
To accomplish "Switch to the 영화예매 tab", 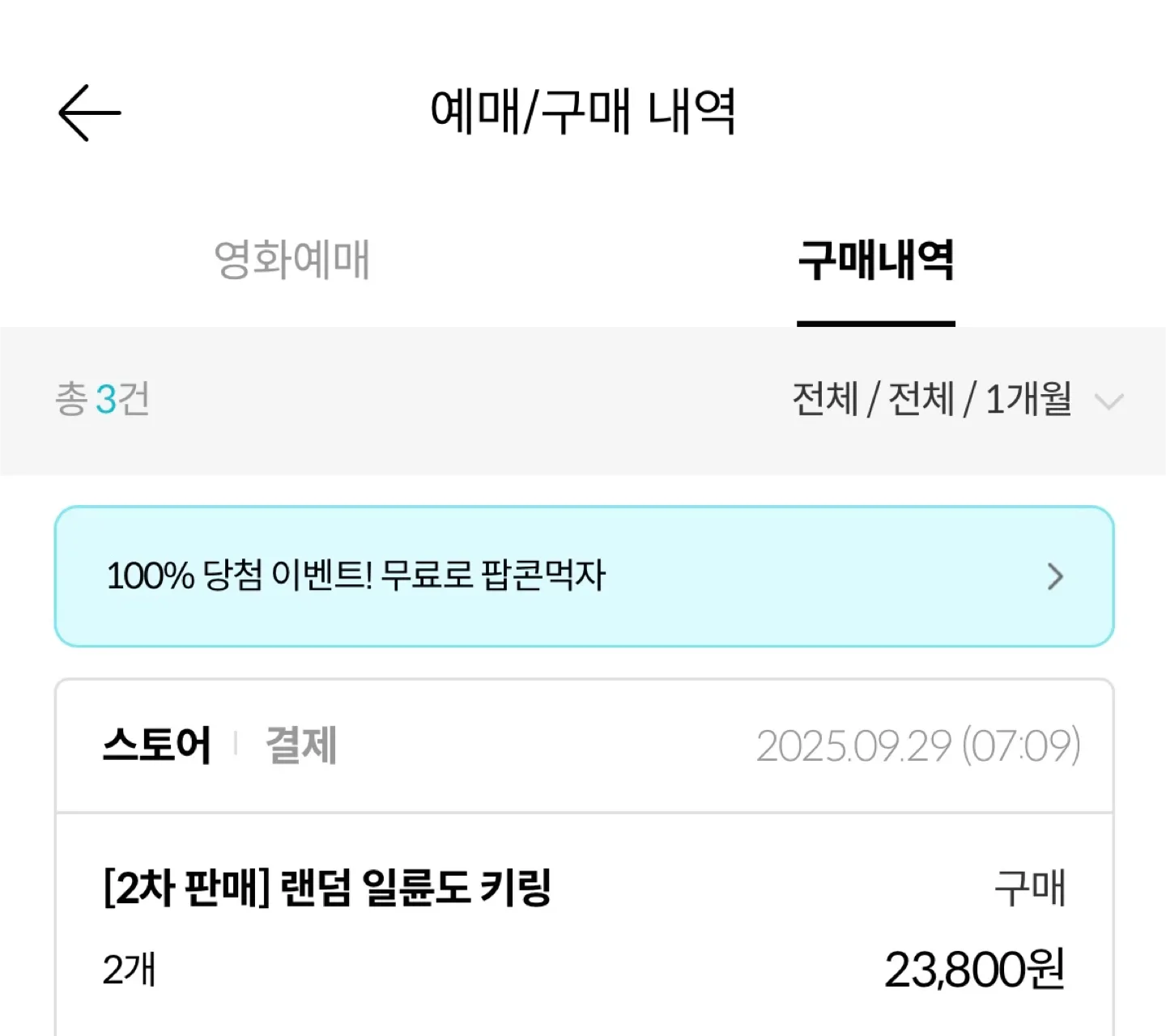I will click(291, 260).
